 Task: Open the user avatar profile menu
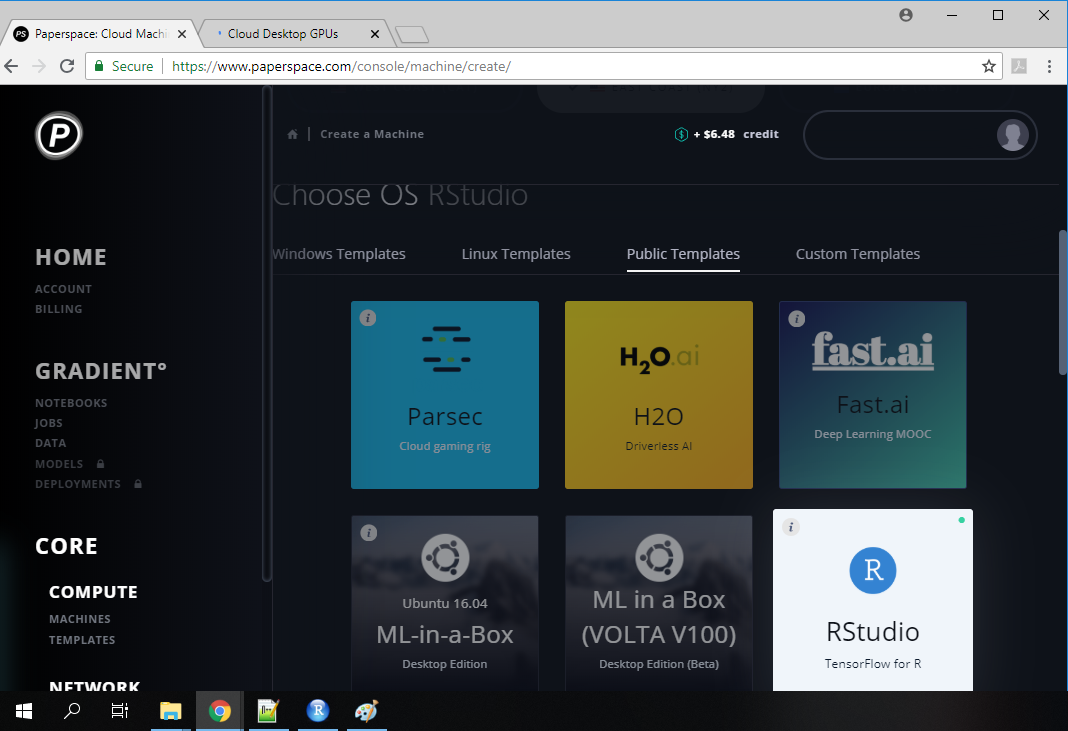pos(1012,135)
